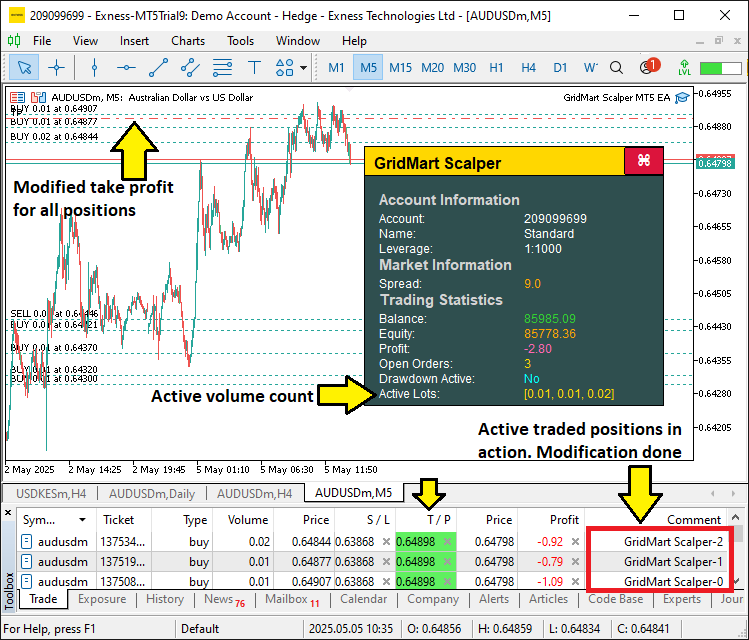749x640 pixels.
Task: Draw a horizontal line on chart
Action: click(x=126, y=68)
